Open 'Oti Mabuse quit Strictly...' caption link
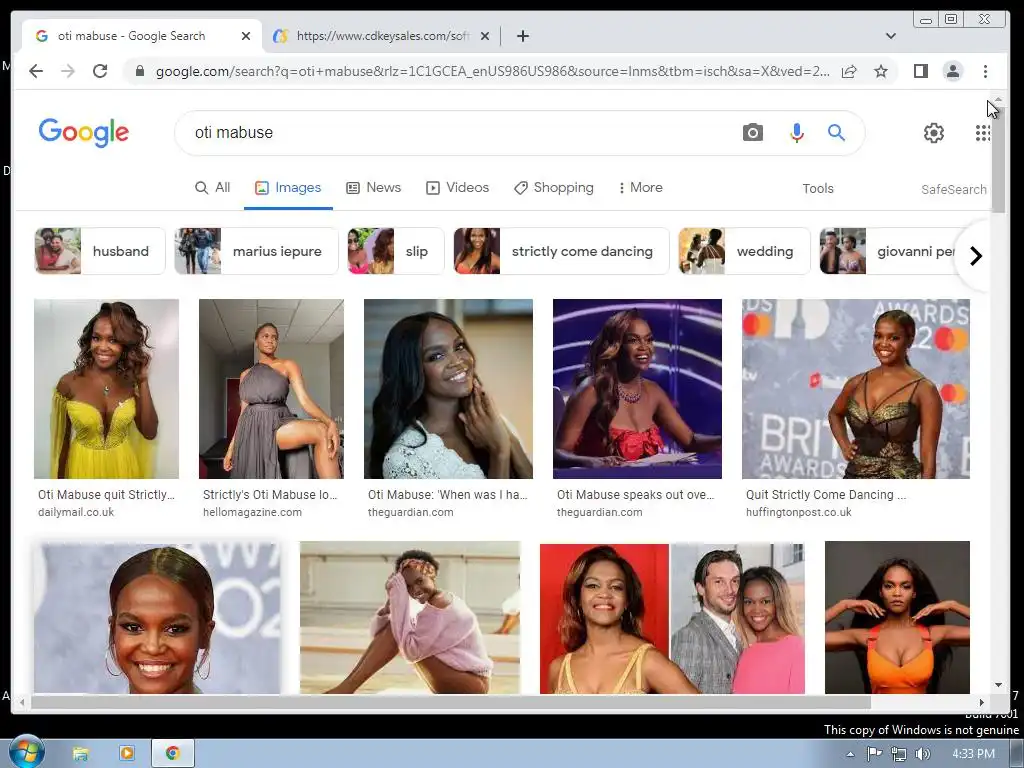 pyautogui.click(x=106, y=495)
